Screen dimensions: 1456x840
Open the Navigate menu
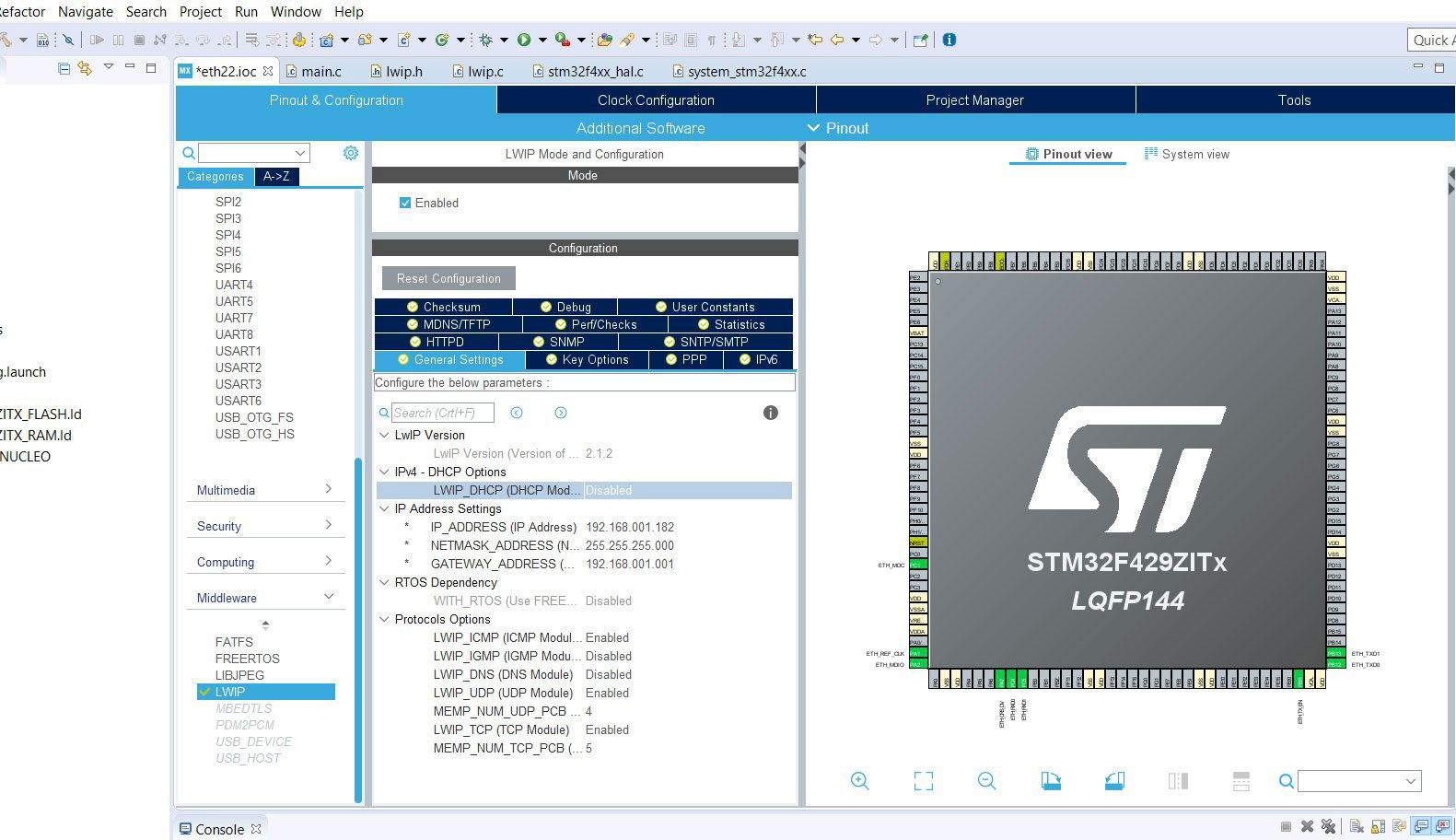[x=86, y=11]
